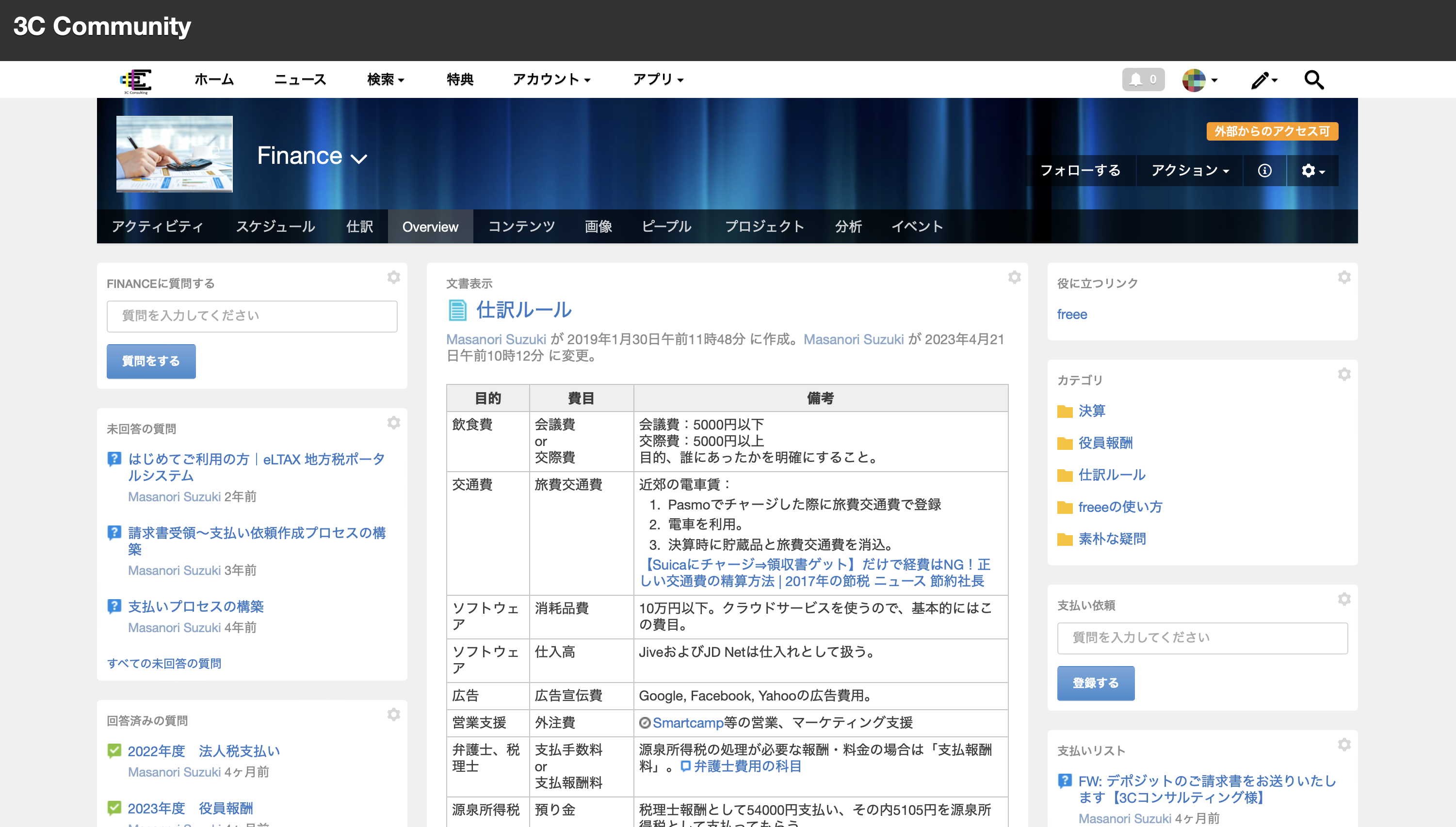Image resolution: width=1456 pixels, height=827 pixels.
Task: Click the 質問をする button
Action: pyautogui.click(x=151, y=361)
